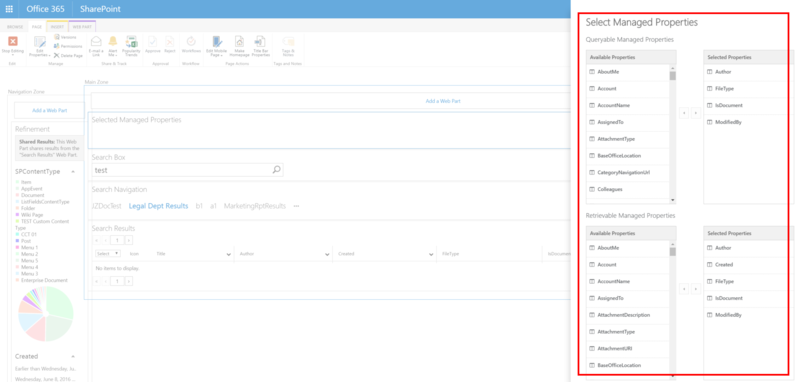Click the Approve ribbon icon
Image resolution: width=800 pixels, height=382 pixels.
tap(153, 42)
